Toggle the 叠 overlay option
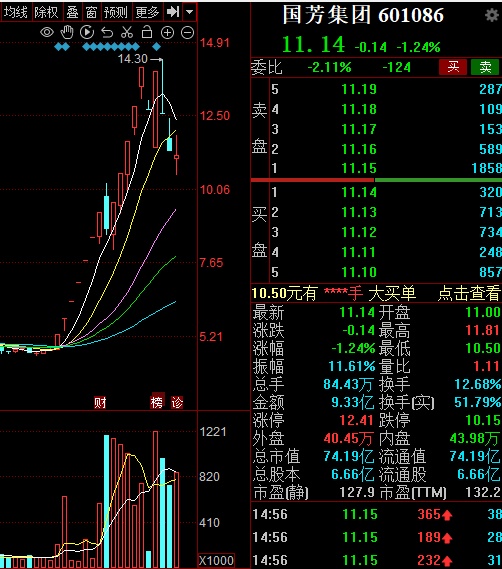Viewport: 502px width, 569px height. pos(72,12)
